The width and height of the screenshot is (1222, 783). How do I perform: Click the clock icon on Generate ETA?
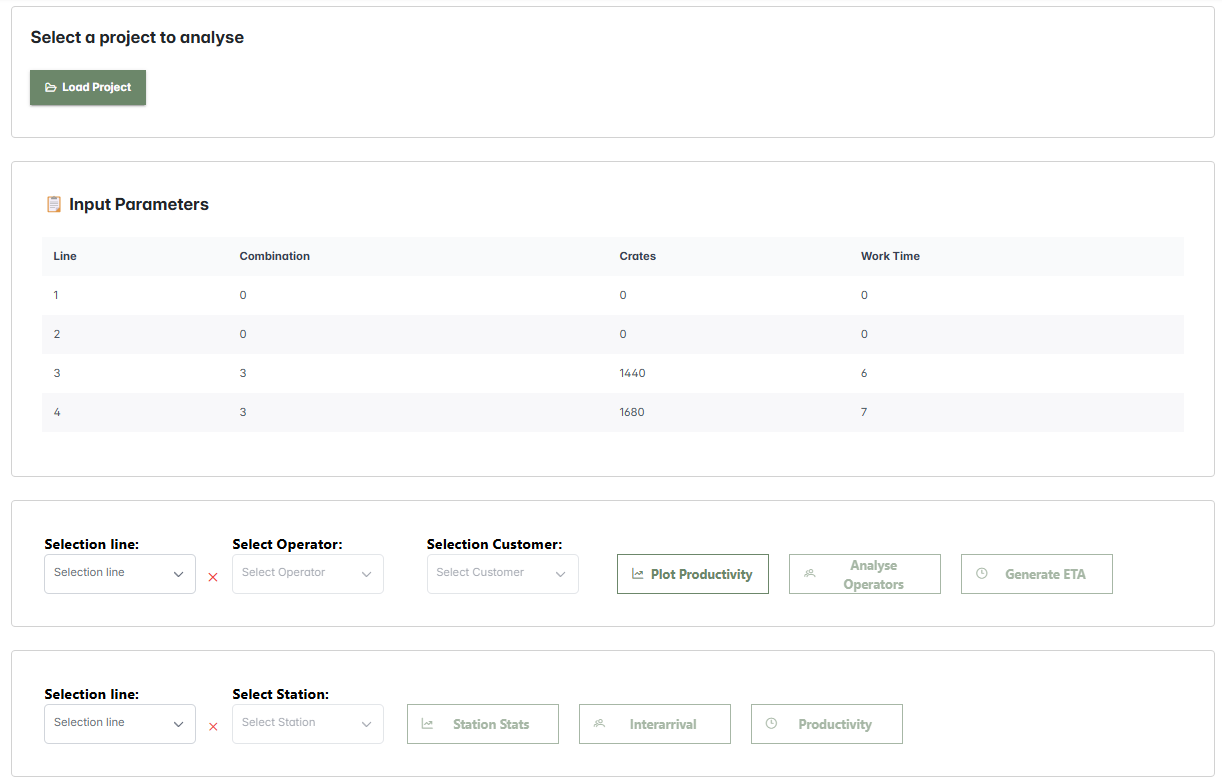982,574
